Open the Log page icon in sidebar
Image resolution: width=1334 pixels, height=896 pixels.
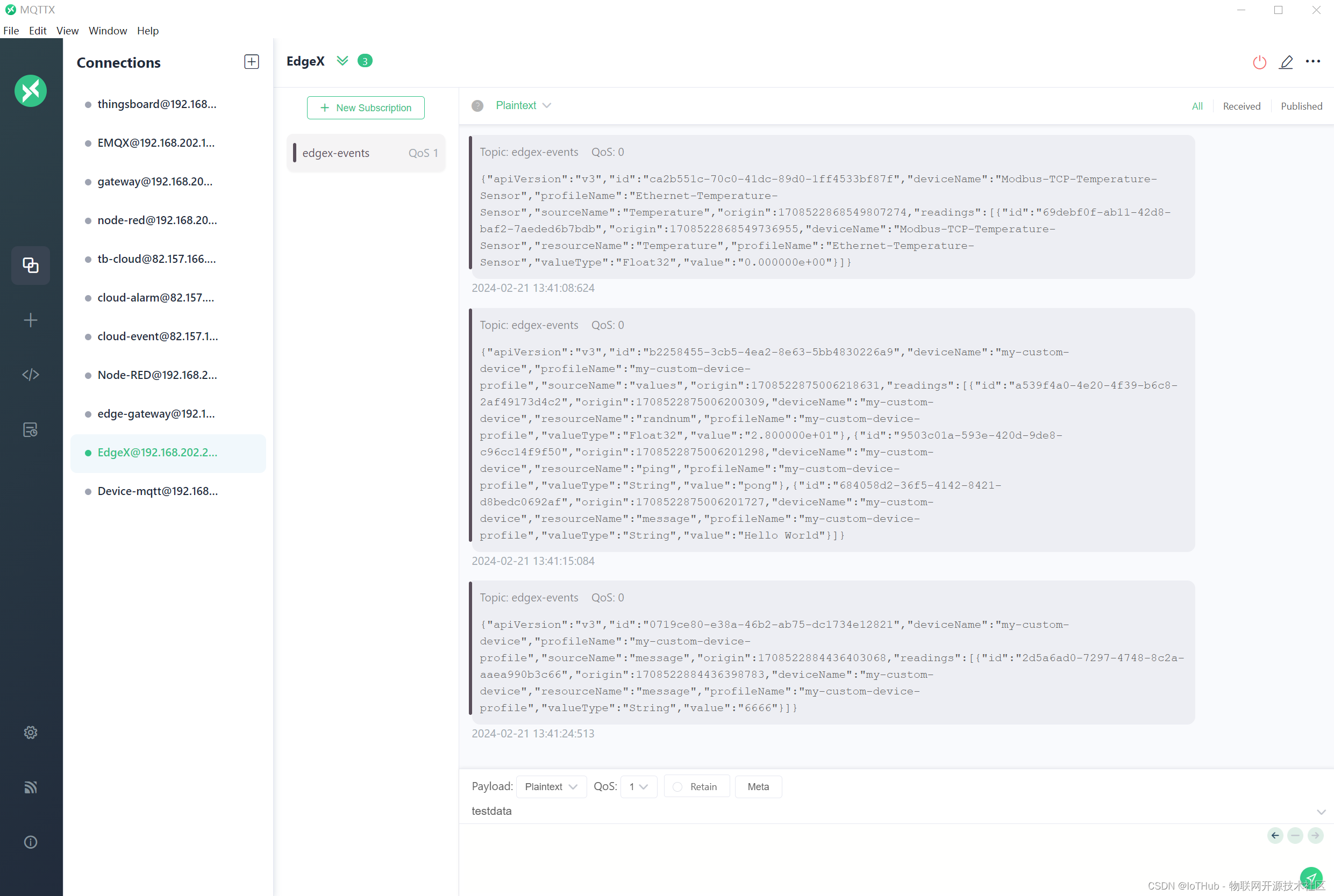click(30, 429)
